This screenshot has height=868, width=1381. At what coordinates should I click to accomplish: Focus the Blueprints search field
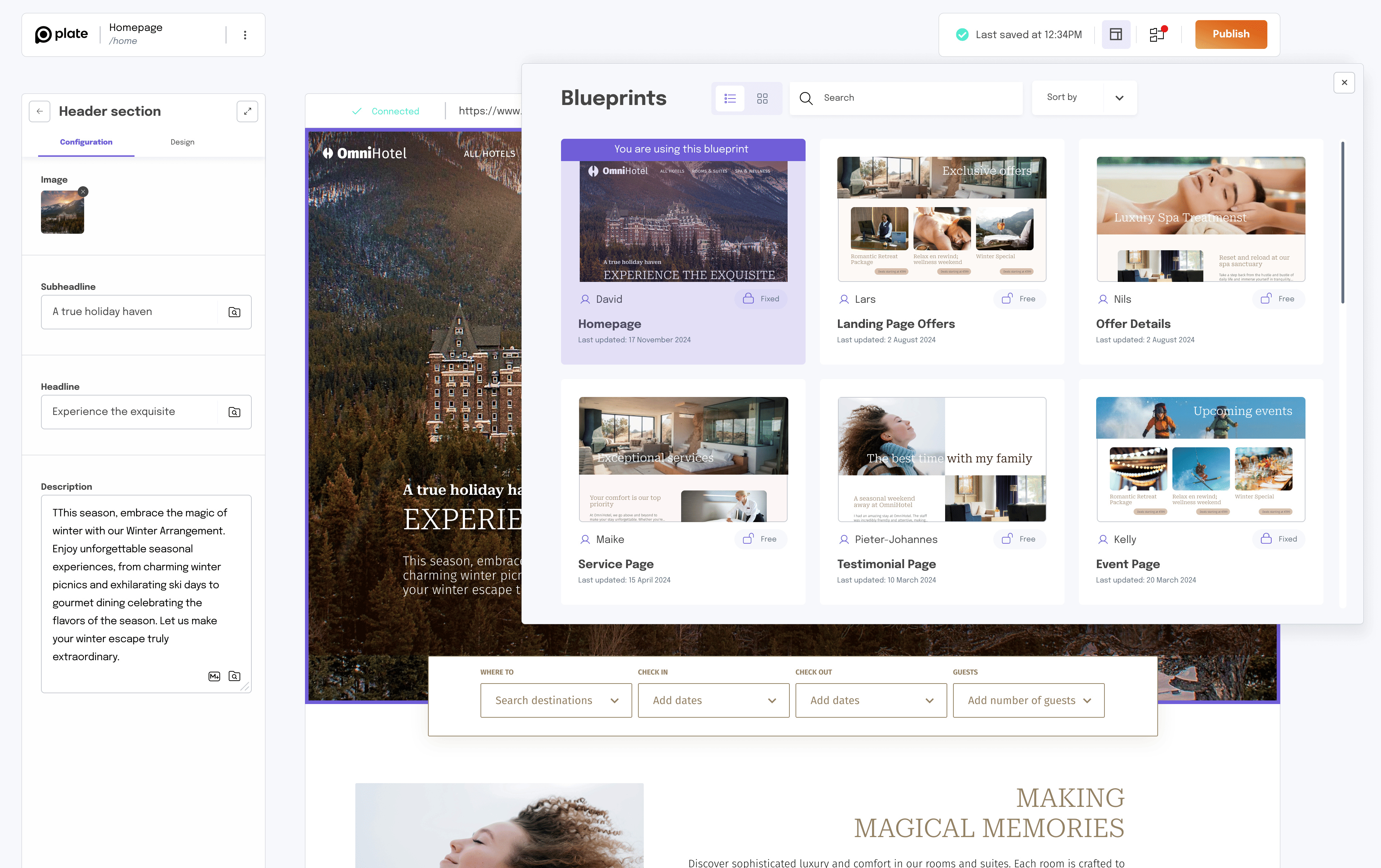coord(917,98)
